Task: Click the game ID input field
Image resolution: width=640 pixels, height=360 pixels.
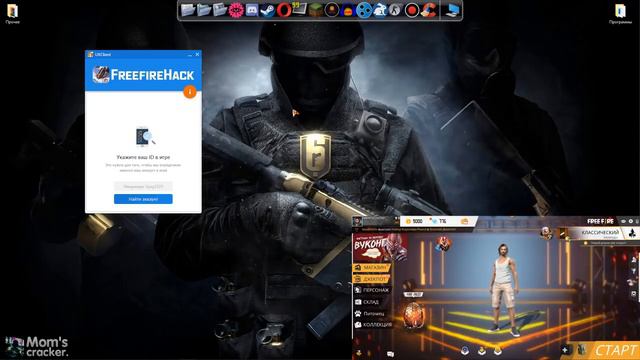Action: tap(143, 187)
